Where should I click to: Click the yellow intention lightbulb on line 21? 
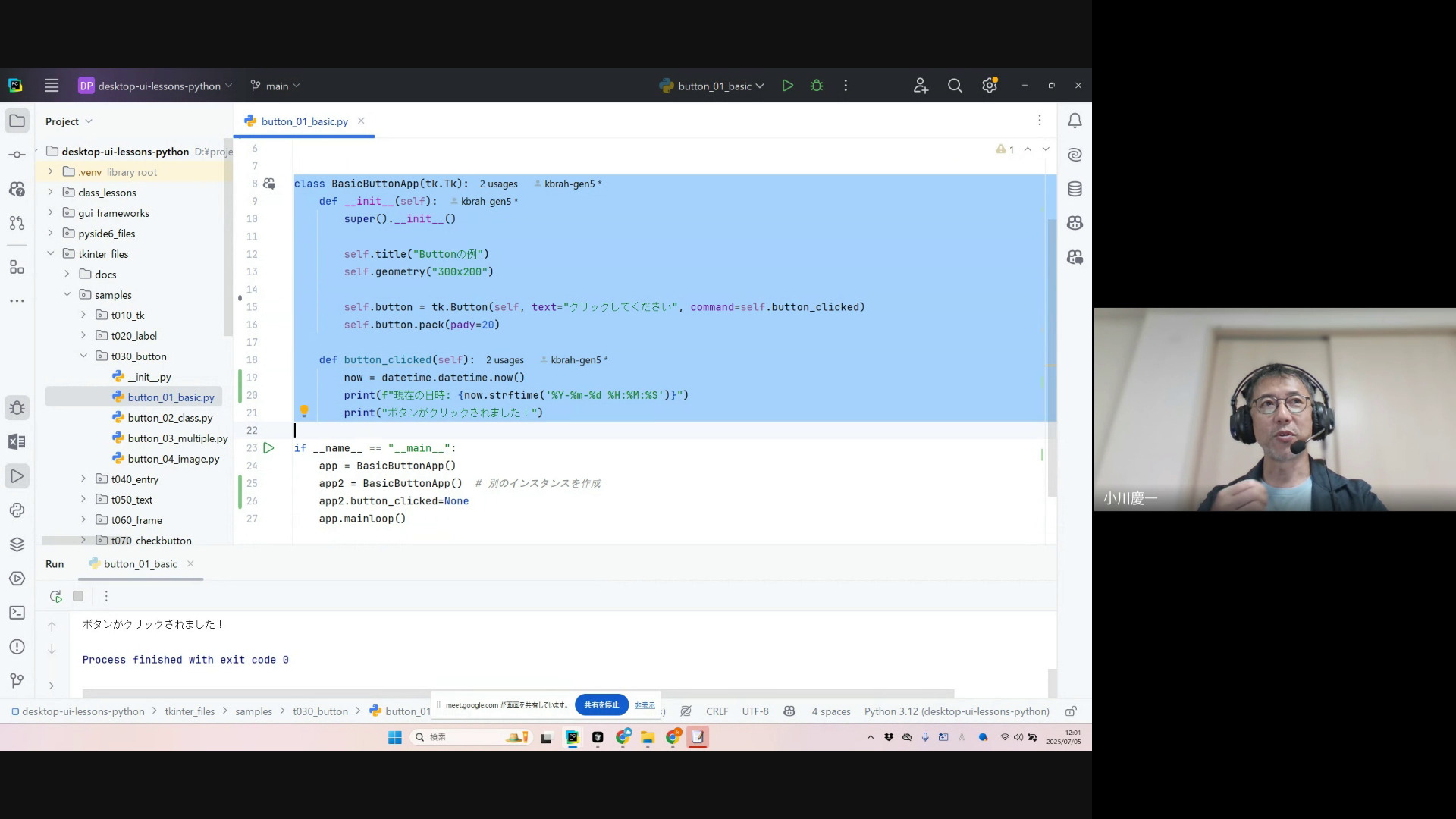(304, 411)
